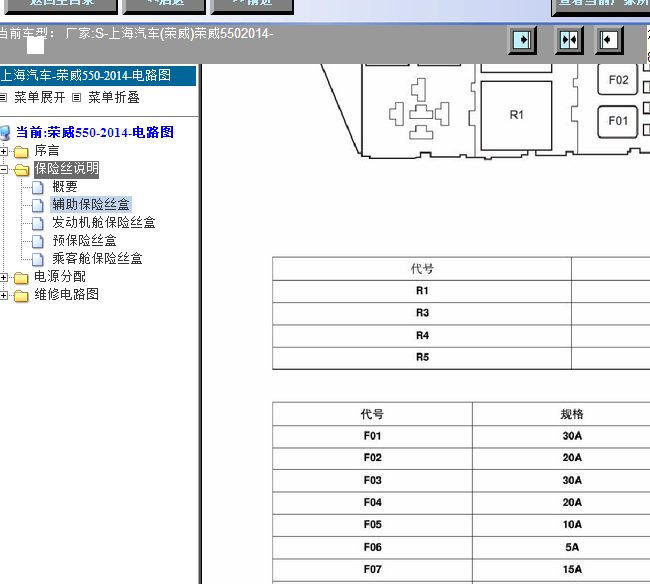Click the 菜单展开 list icon
The image size is (650, 584).
3,98
